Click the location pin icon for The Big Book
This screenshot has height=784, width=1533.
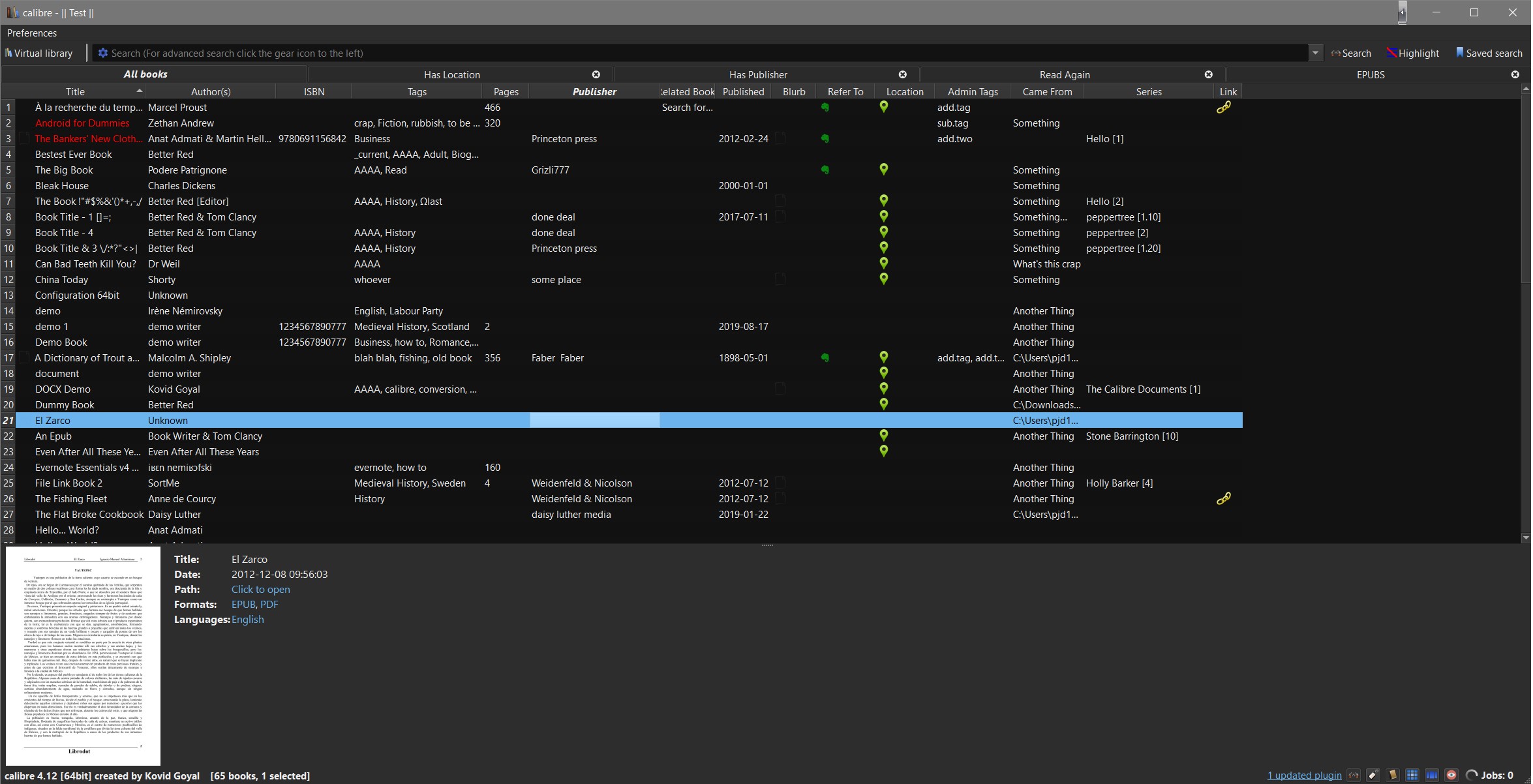point(883,170)
